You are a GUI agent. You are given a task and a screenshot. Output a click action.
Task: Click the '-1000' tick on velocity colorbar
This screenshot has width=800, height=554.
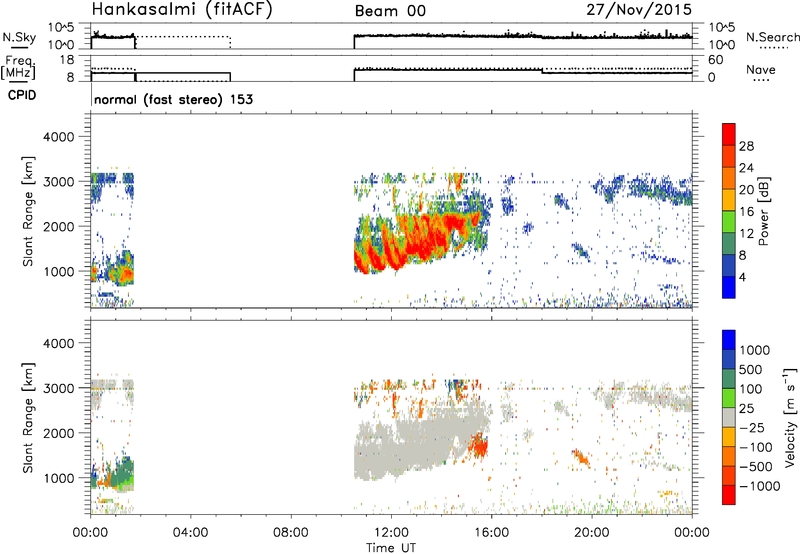(x=760, y=486)
